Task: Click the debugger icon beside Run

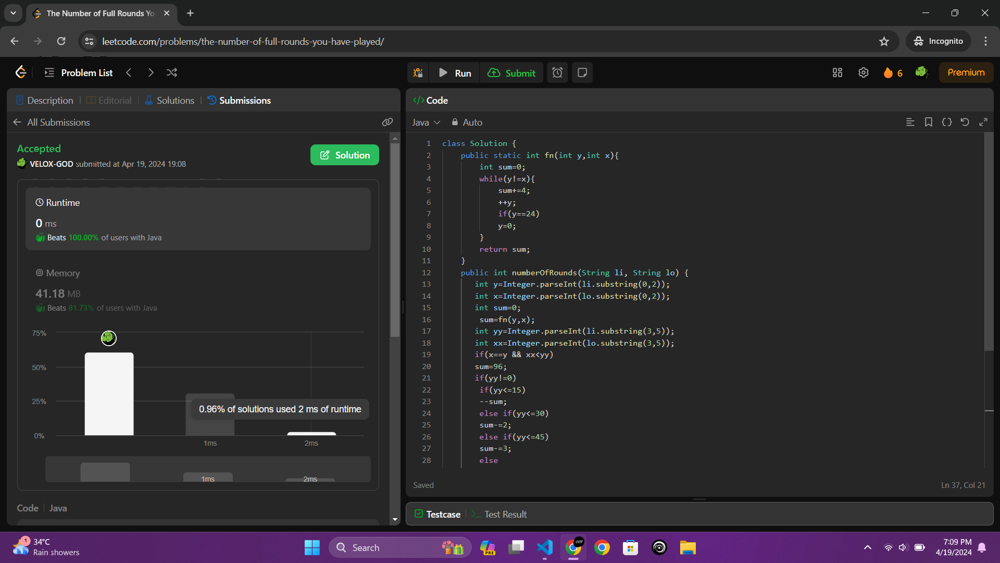Action: (x=418, y=73)
